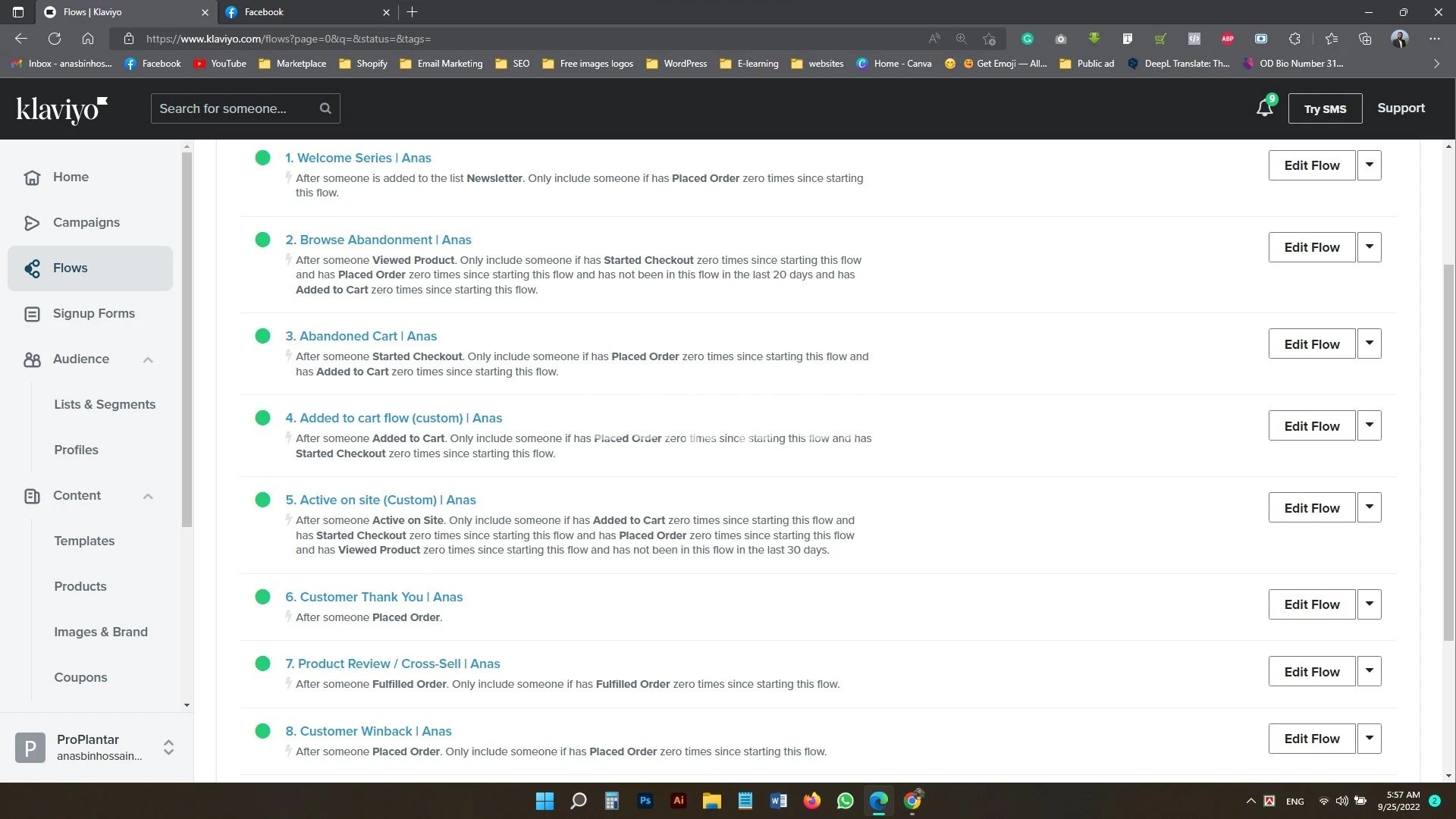1456x819 pixels.
Task: Click the status indicator for Abandoned Cart flow
Action: click(263, 336)
